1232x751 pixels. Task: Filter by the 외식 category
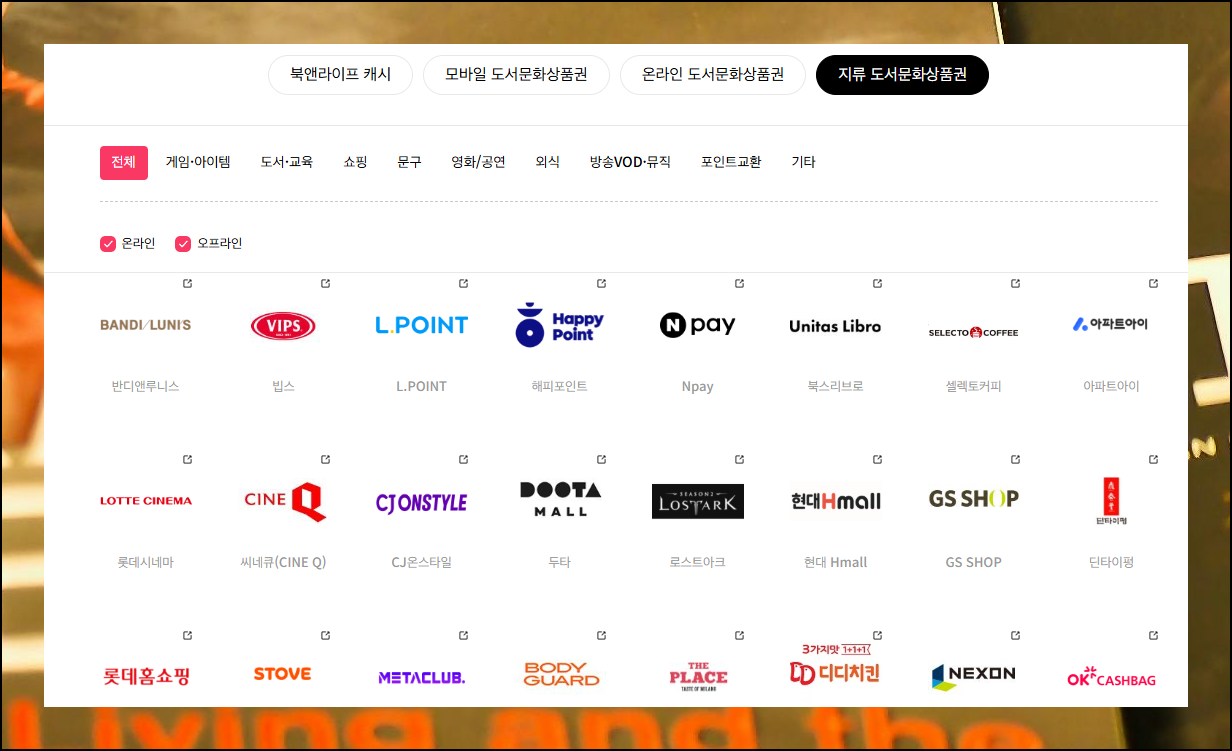pyautogui.click(x=547, y=162)
